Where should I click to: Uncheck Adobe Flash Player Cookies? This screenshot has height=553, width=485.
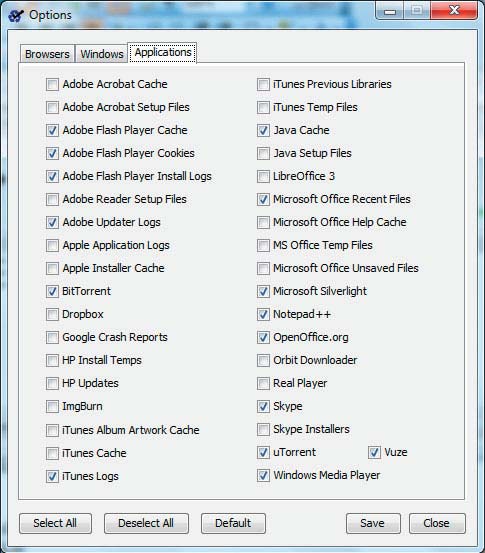pyautogui.click(x=52, y=153)
